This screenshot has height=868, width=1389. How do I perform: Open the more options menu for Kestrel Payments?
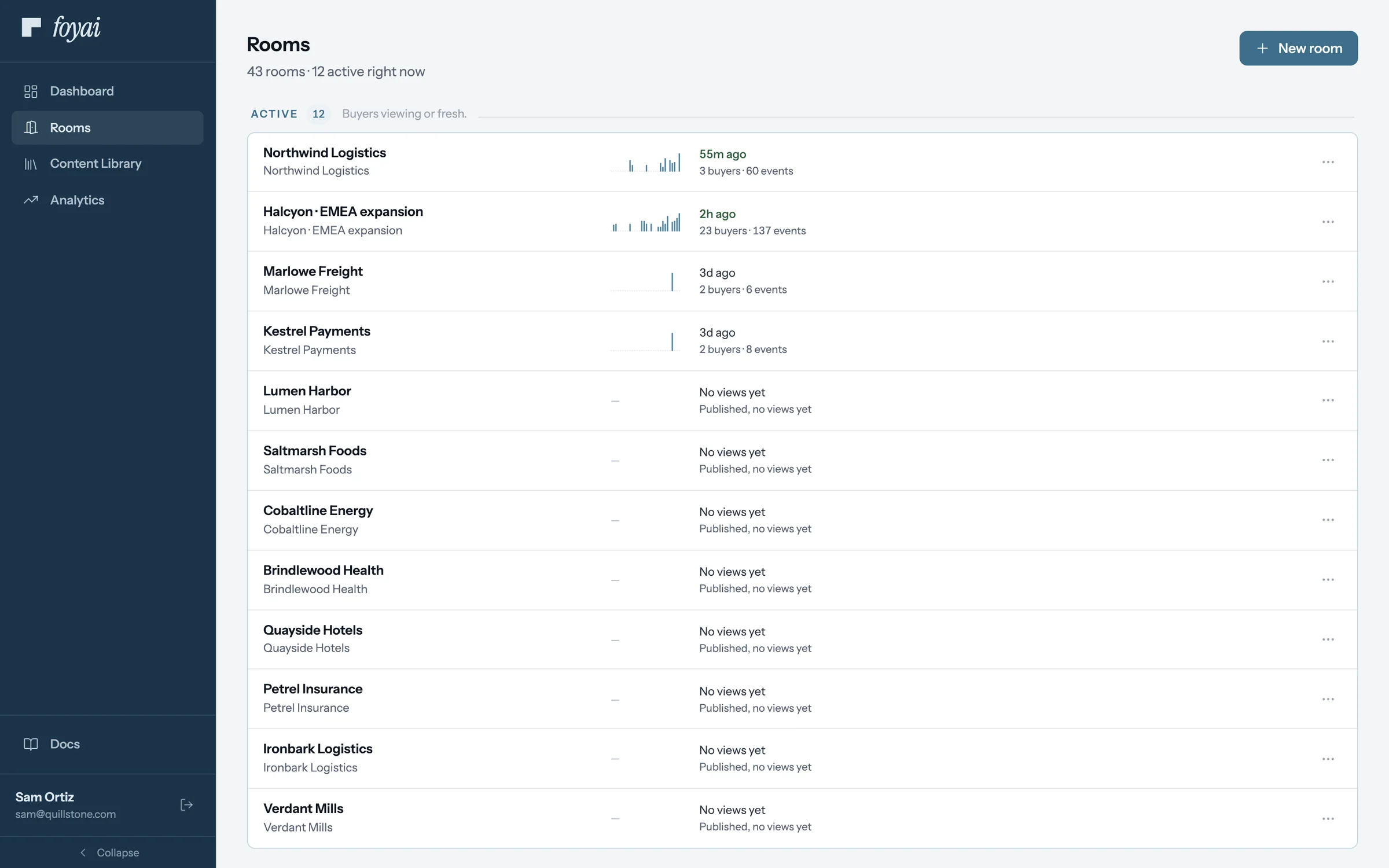pyautogui.click(x=1328, y=341)
